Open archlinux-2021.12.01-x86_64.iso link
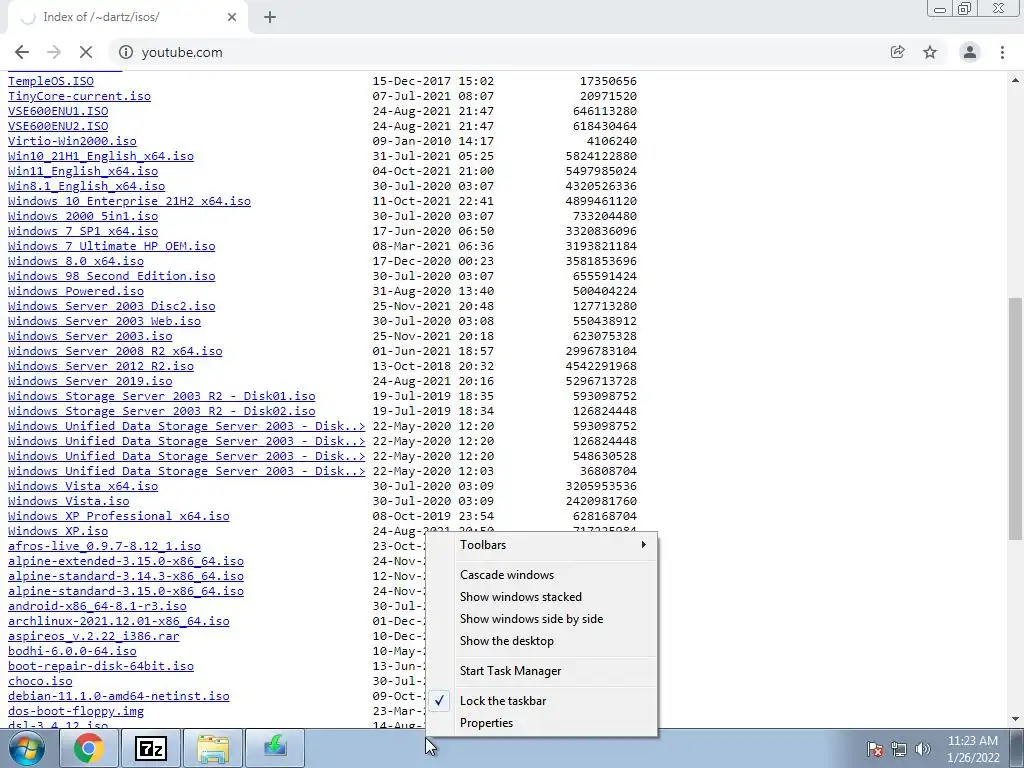The height and width of the screenshot is (768, 1024). click(119, 621)
